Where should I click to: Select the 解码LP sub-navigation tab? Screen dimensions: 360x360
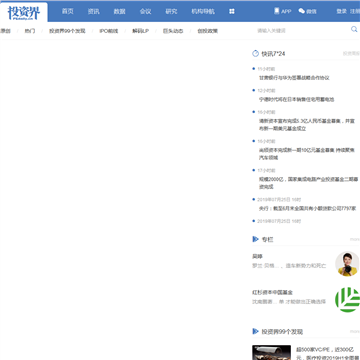click(x=140, y=31)
